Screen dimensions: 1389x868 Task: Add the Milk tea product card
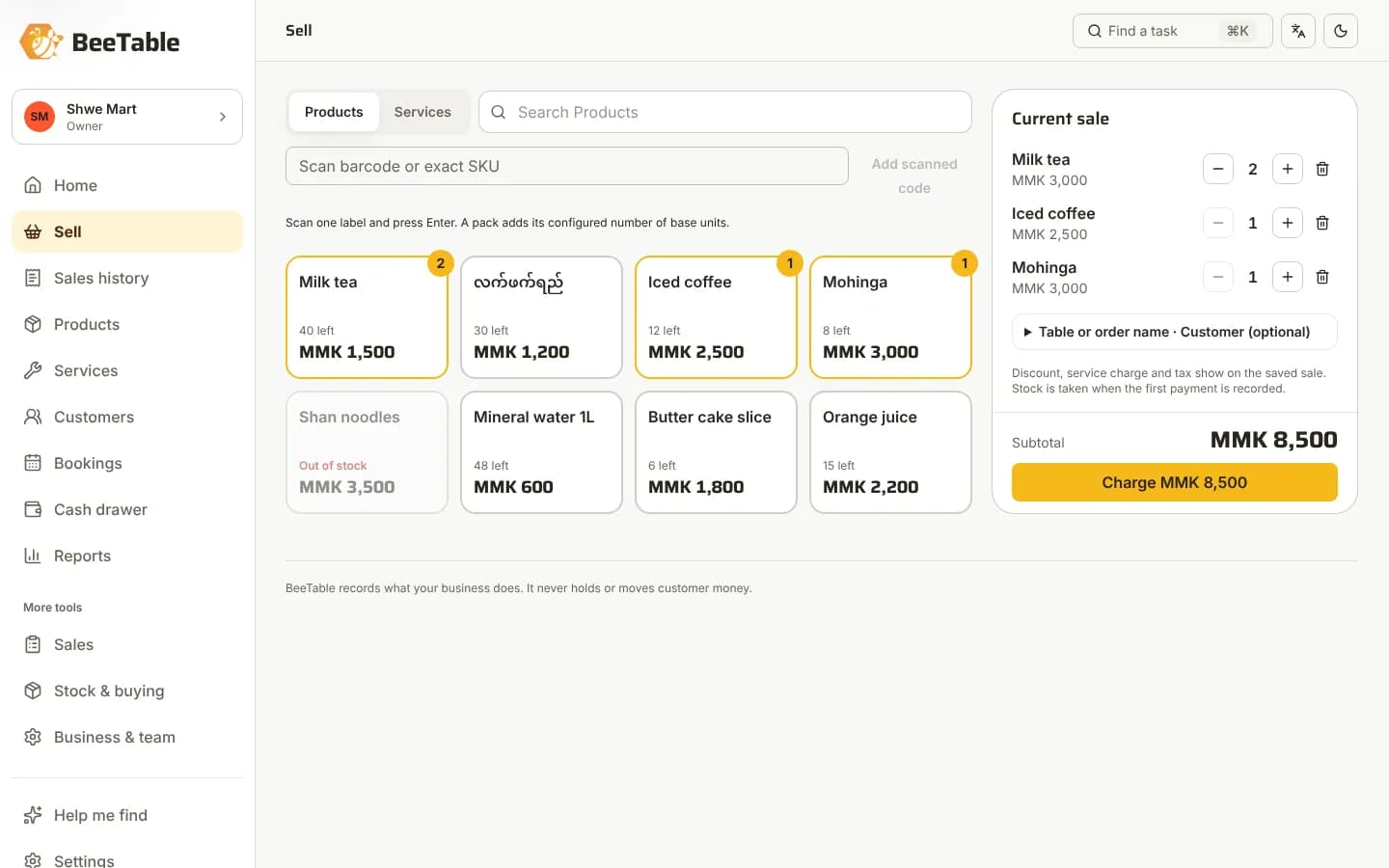(367, 317)
